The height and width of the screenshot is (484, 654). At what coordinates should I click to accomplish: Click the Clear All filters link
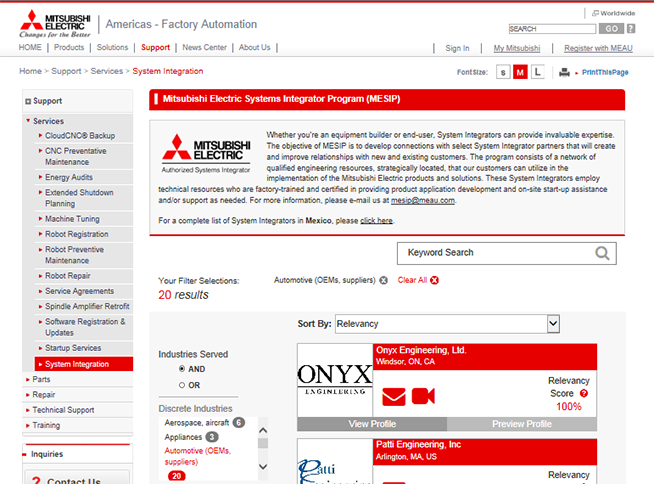point(412,281)
